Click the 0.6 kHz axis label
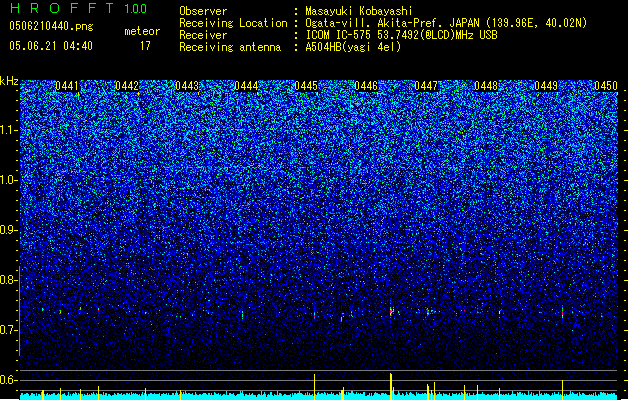The height and width of the screenshot is (400, 629). pos(9,380)
